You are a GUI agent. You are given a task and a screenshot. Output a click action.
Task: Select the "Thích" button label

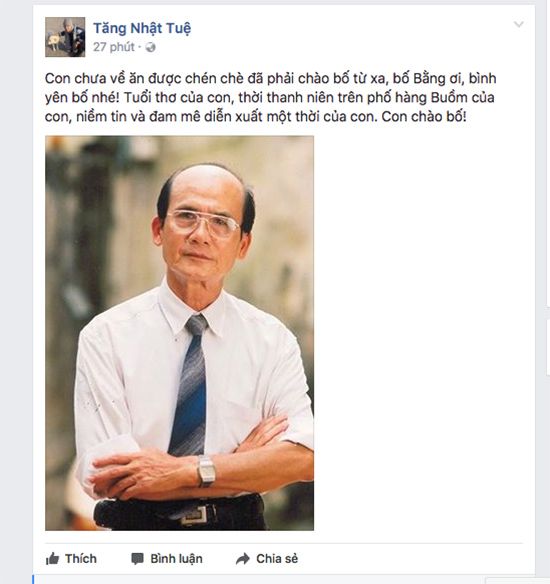coord(81,559)
